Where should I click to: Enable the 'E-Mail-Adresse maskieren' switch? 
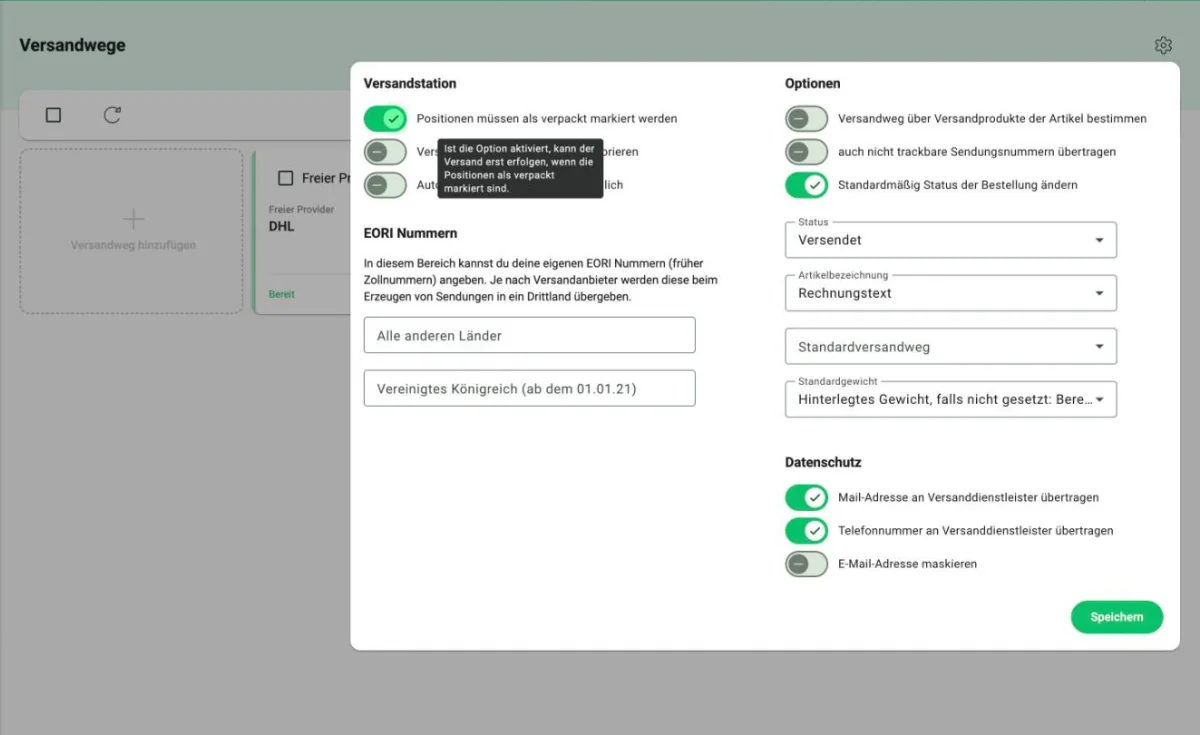[806, 564]
